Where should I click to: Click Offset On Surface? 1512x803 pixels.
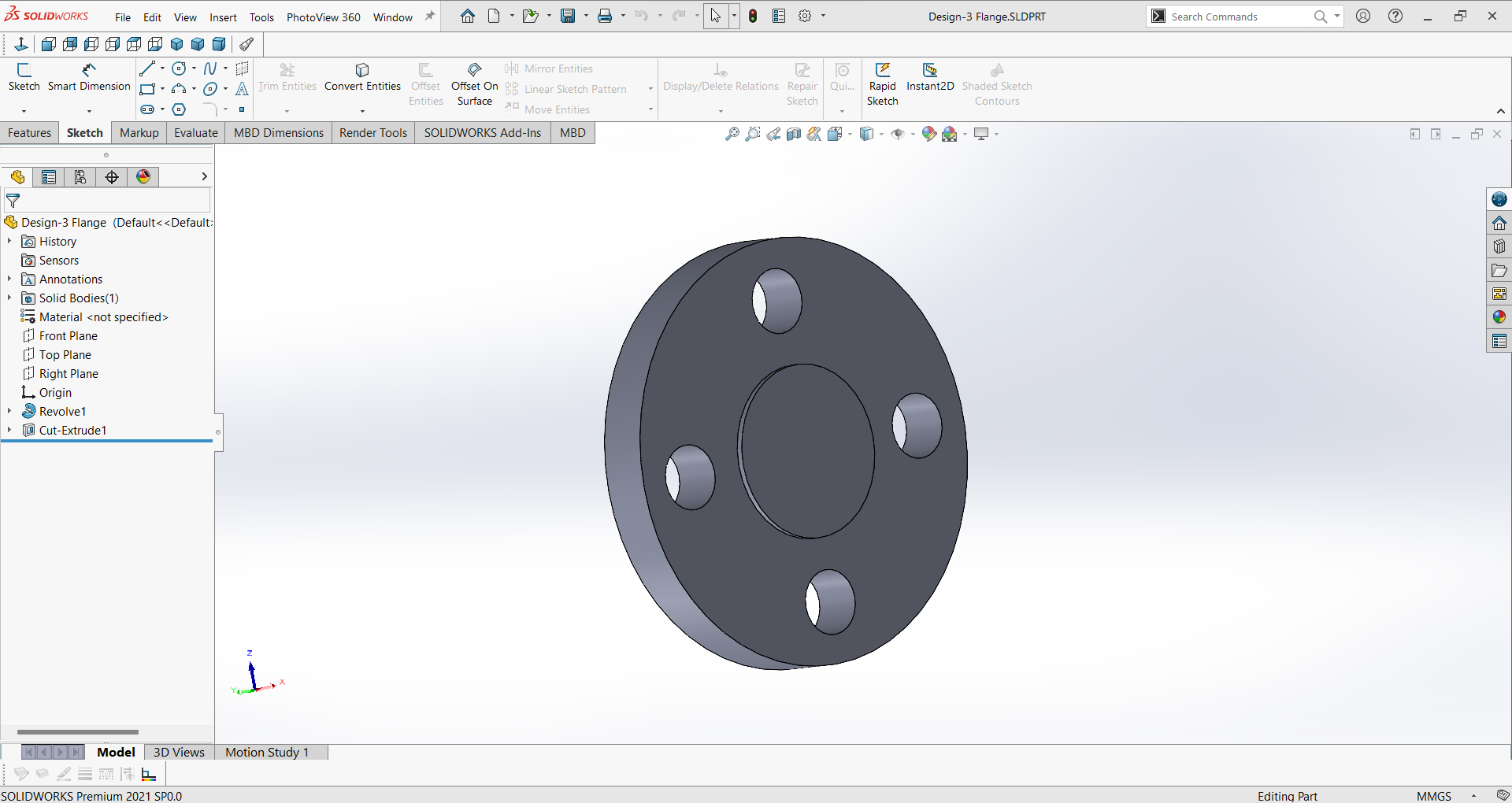[474, 85]
